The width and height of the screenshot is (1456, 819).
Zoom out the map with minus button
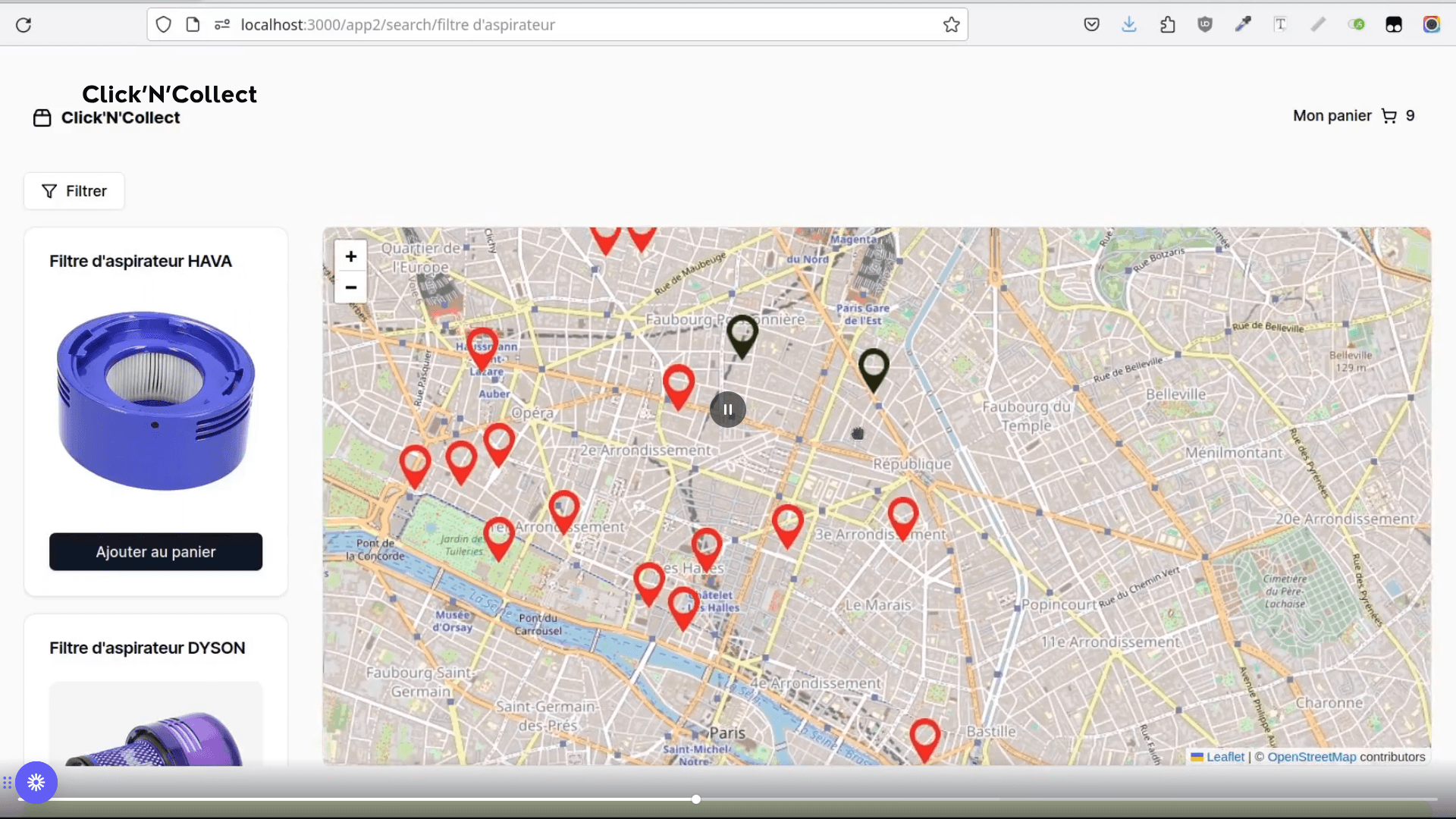(x=350, y=287)
